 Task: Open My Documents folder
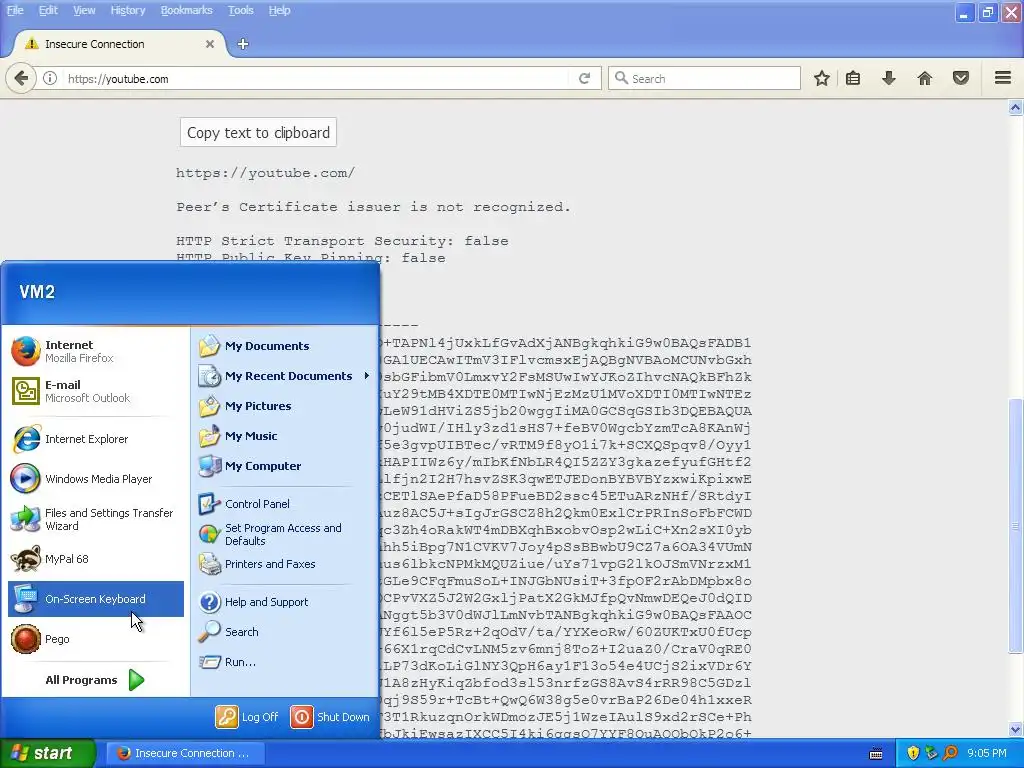(x=284, y=346)
